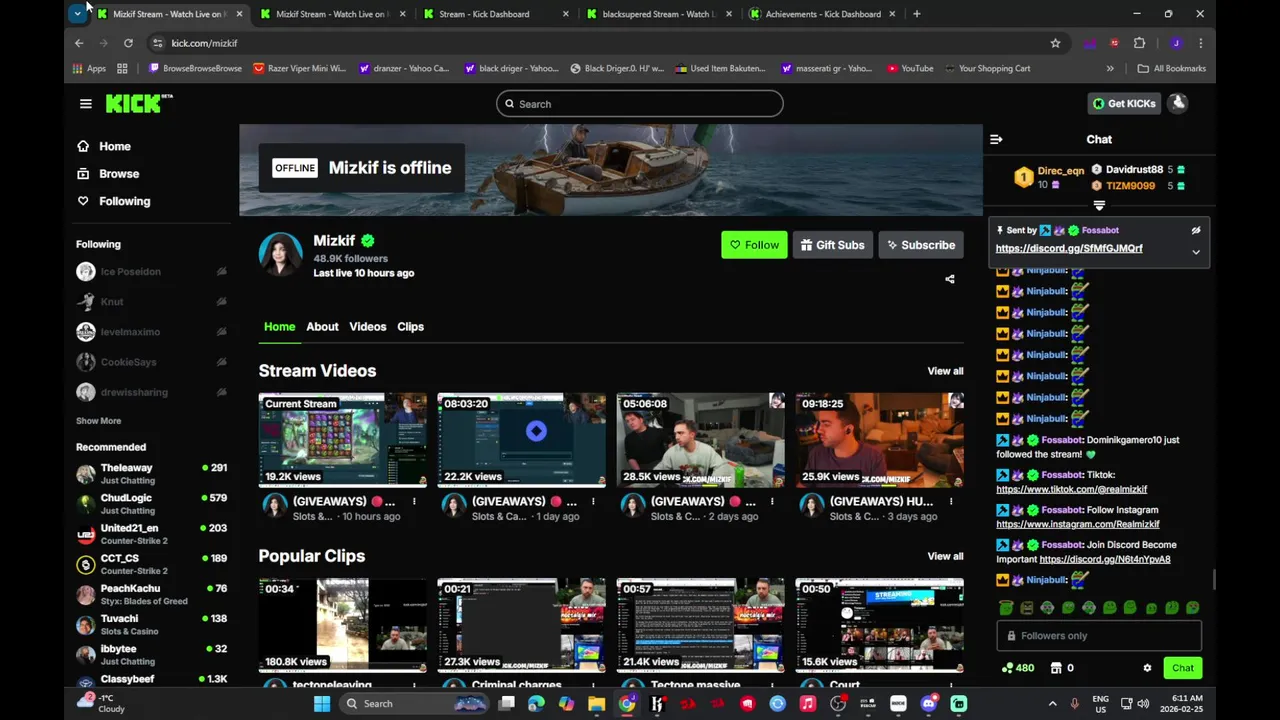Expand the chat leaderboard handle
1280x720 pixels.
coord(1099,205)
